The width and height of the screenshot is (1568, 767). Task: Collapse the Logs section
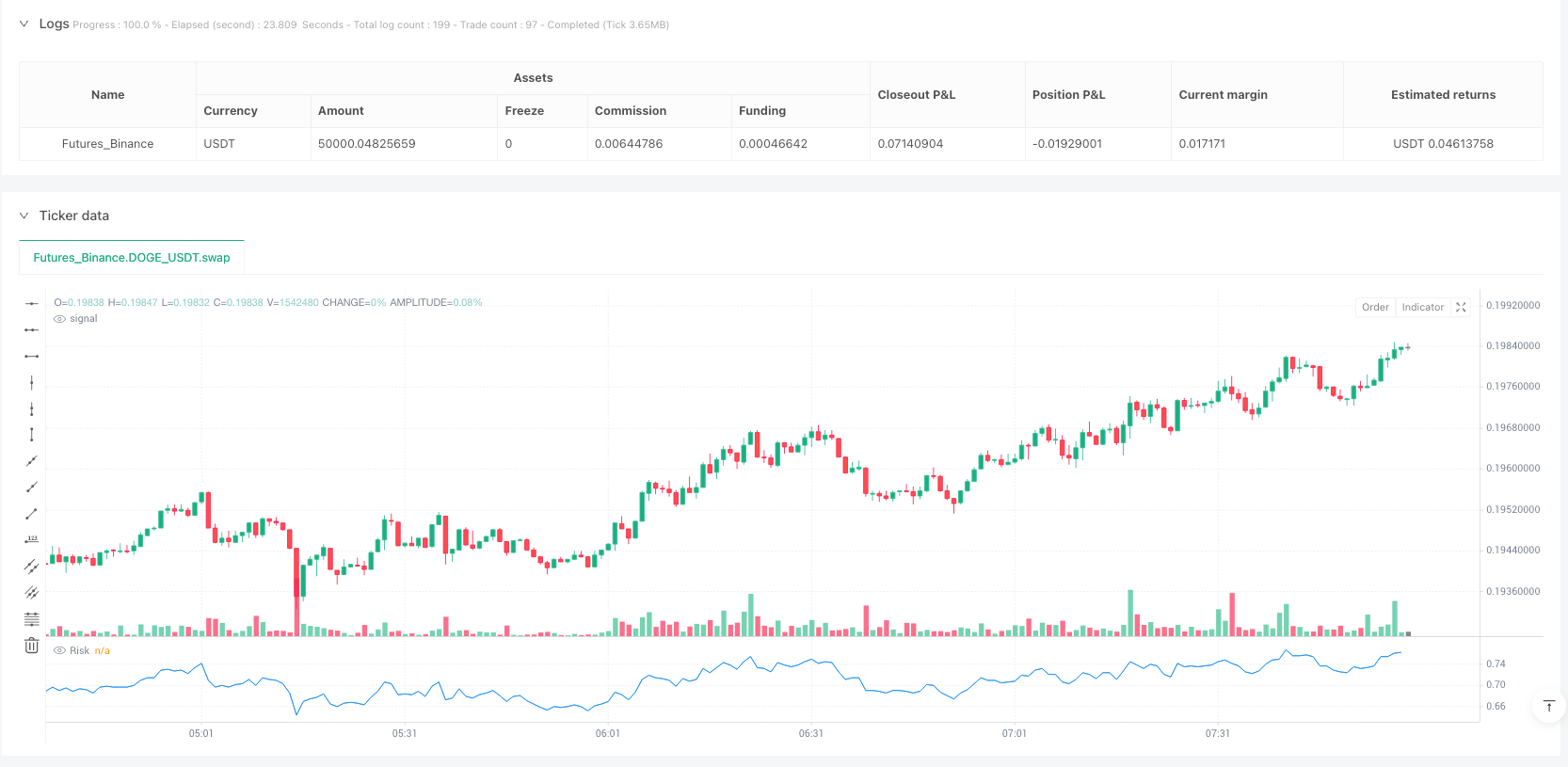24,24
